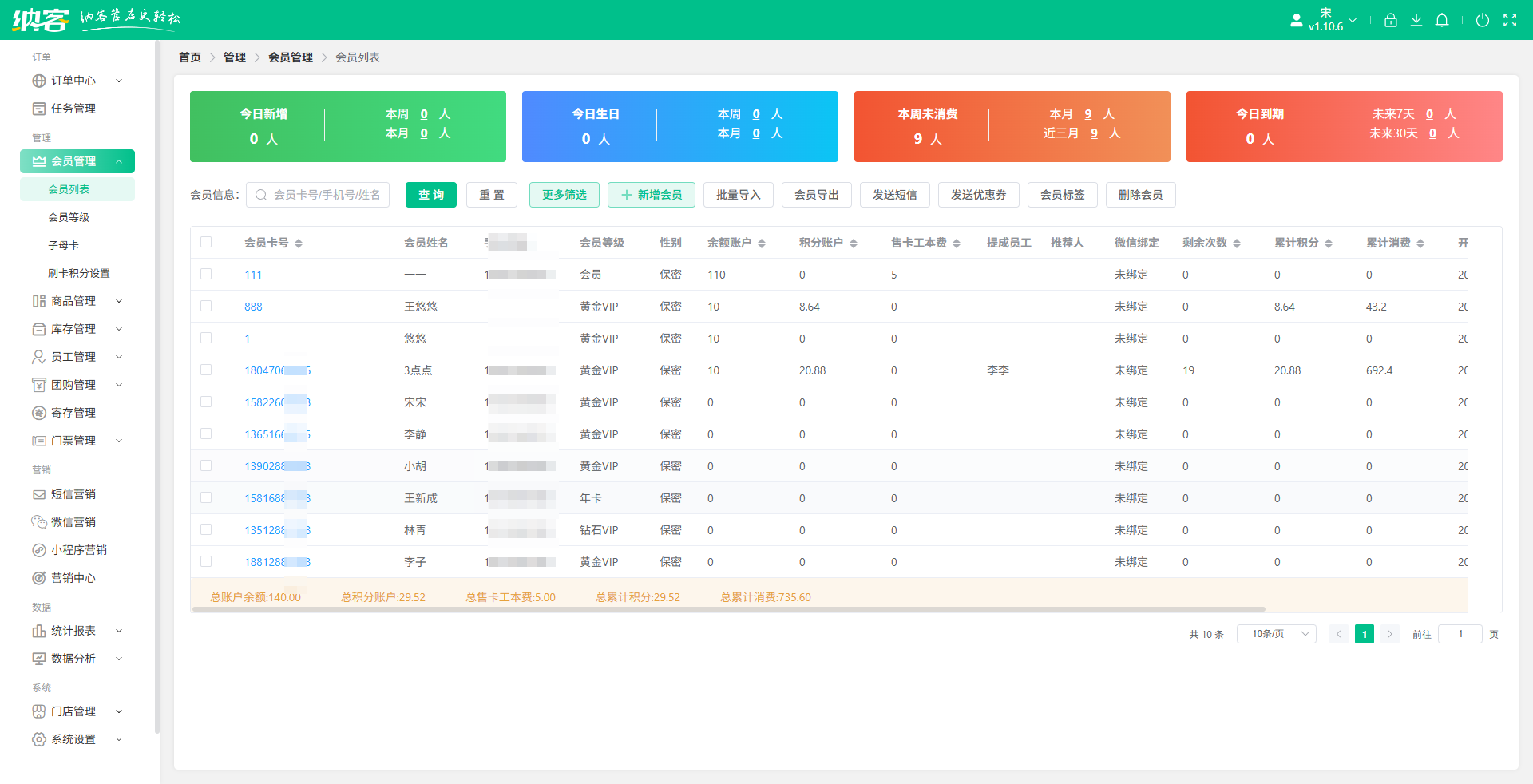The height and width of the screenshot is (784, 1533).
Task: Click the search magnifier icon in 会员信息 field
Action: tap(261, 195)
